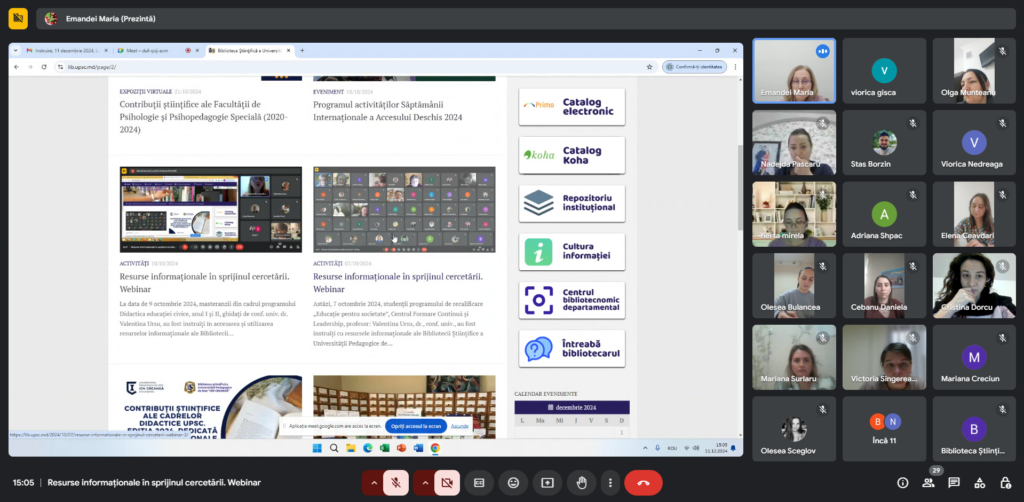Viewport: 1024px width, 502px height.
Task: Open PowerPoint from shared taskbar
Action: [402, 448]
